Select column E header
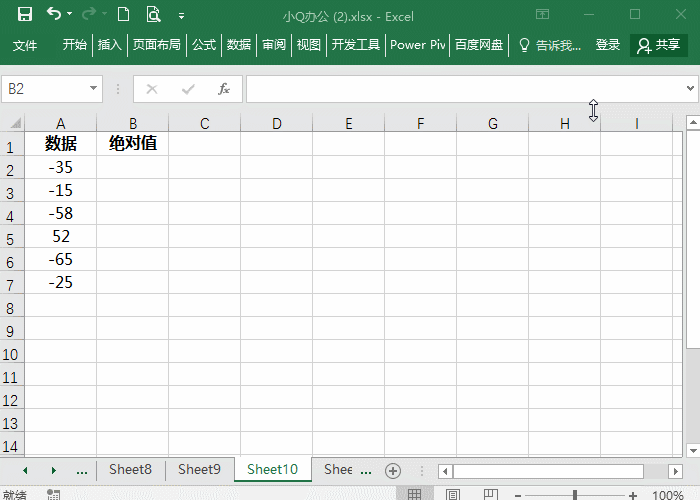This screenshot has height=500, width=700. point(349,123)
